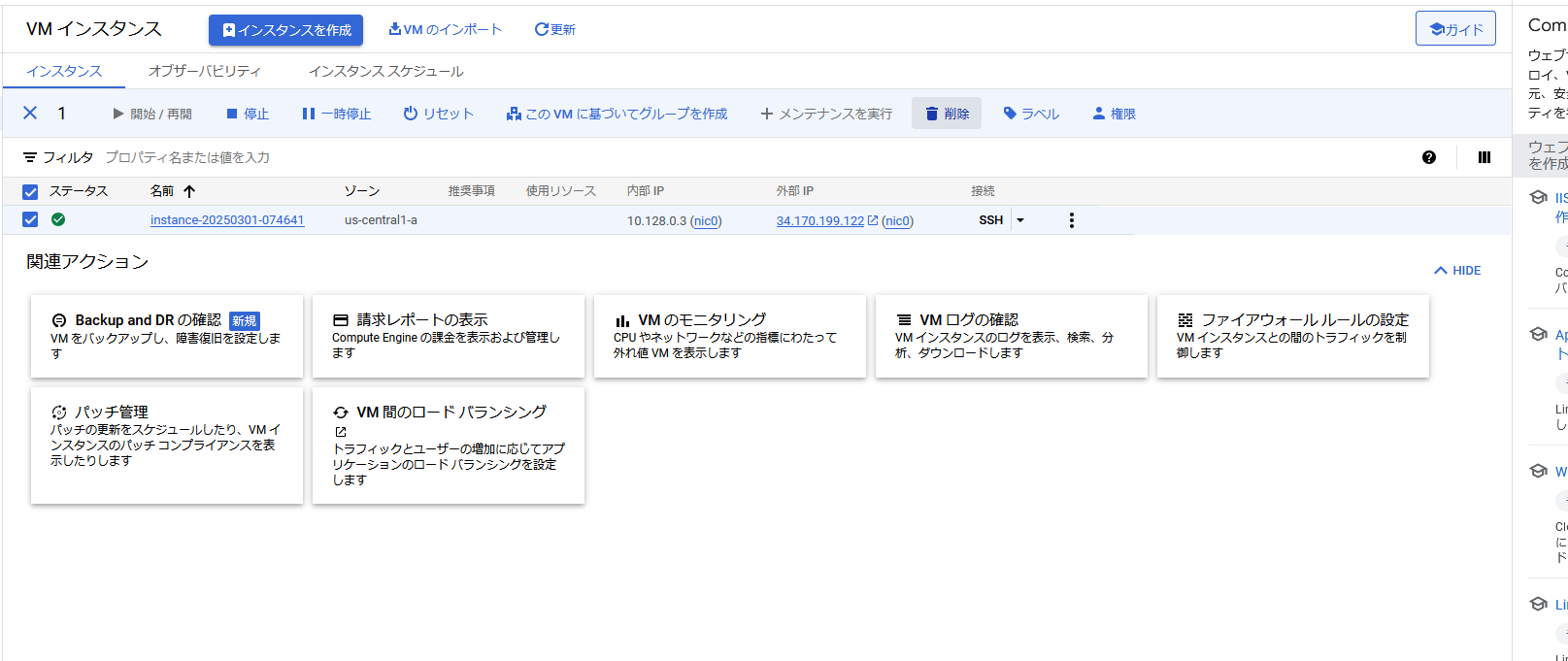Click メンテナンスを実行

(826, 114)
